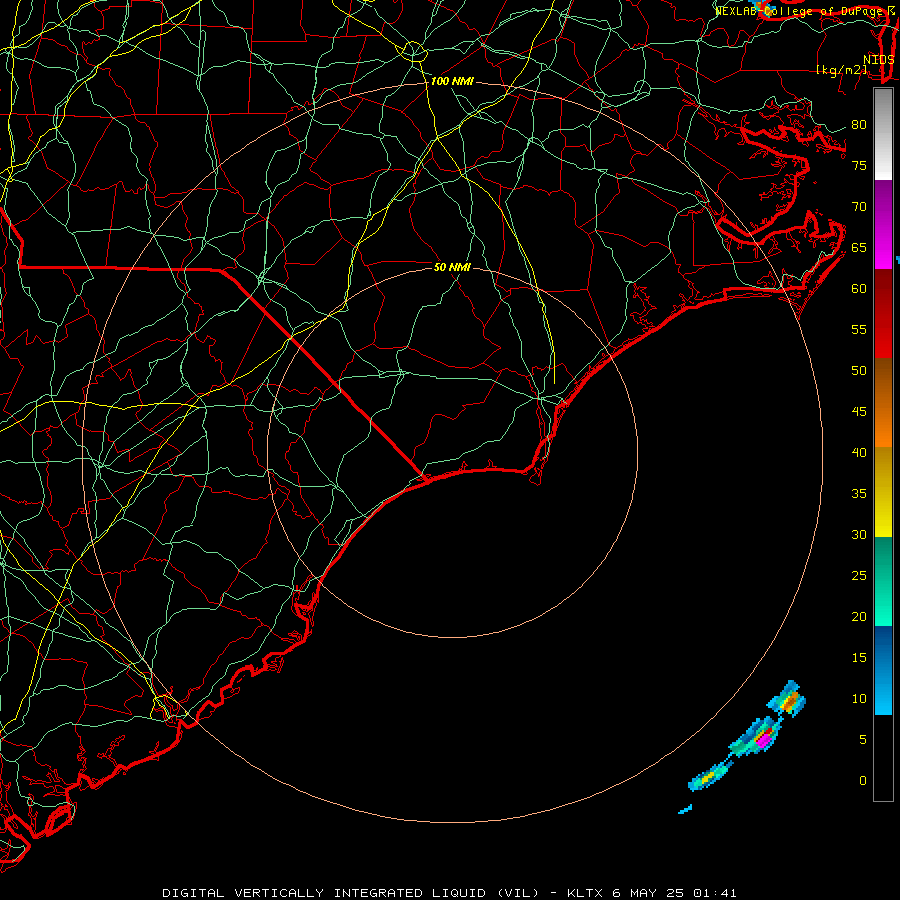Viewport: 900px width, 900px height.
Task: Click the 50 value on the VIL scale
Action: [x=859, y=371]
